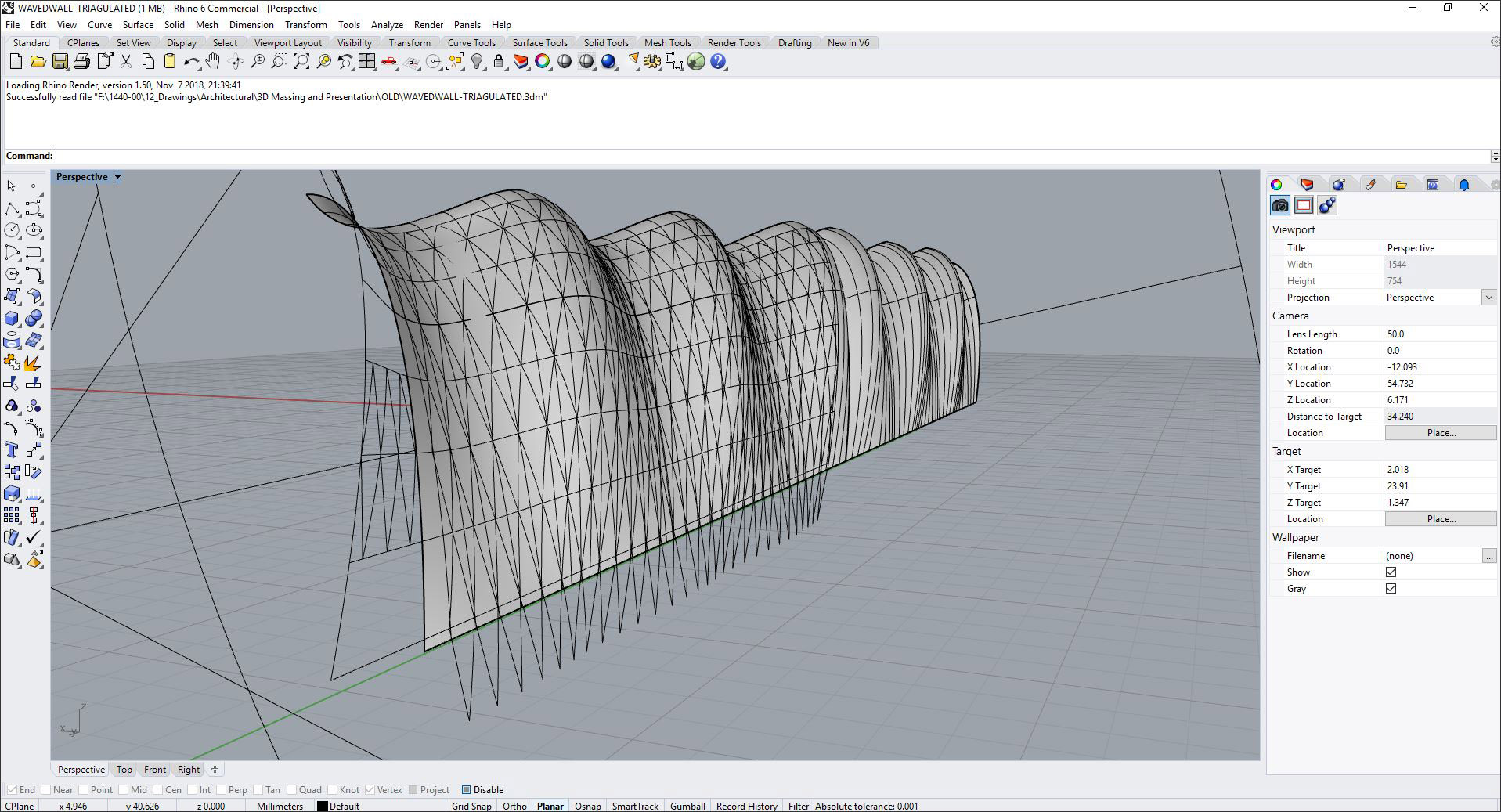Save the model with the floppy disk icon
Viewport: 1501px width, 812px height.
pos(60,61)
